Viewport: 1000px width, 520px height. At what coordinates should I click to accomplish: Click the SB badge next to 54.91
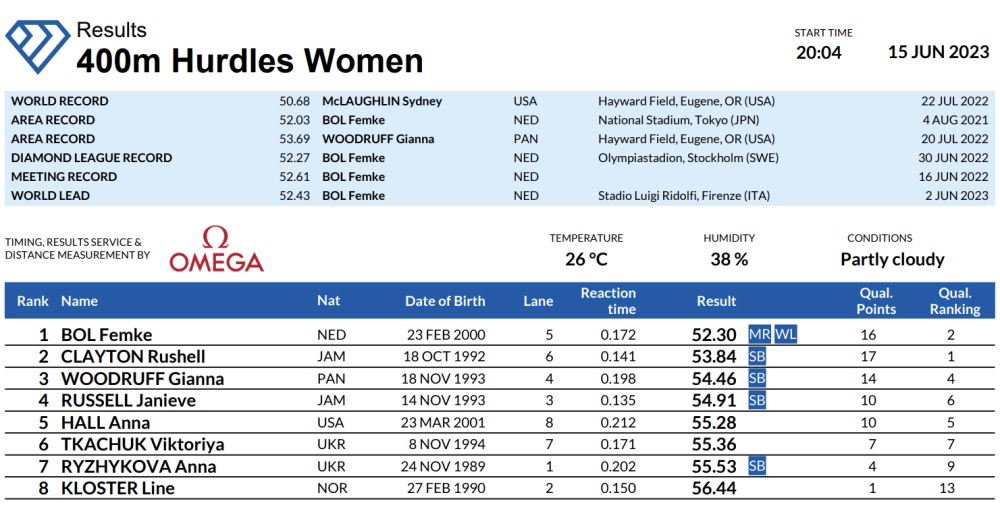pos(757,400)
